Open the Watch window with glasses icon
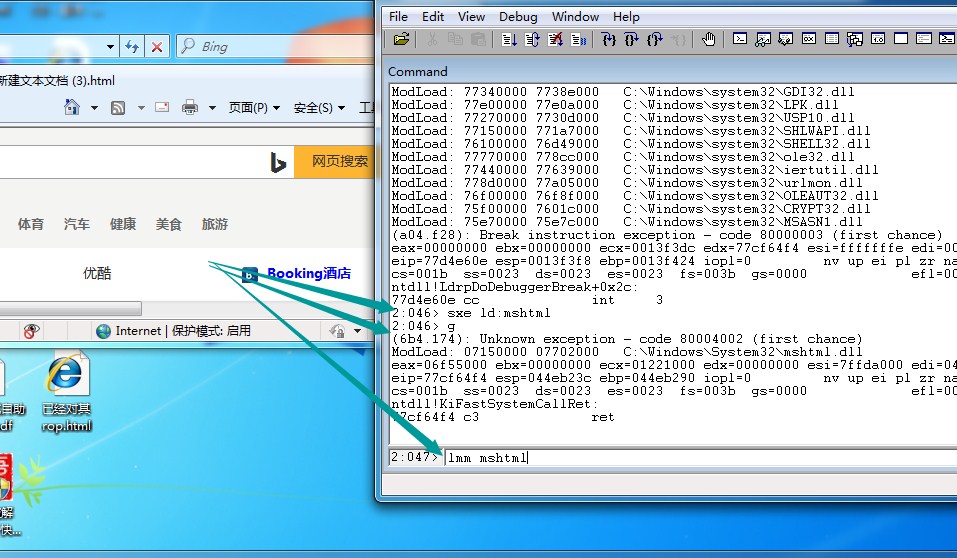Screen dimensions: 957x558 coord(763,40)
